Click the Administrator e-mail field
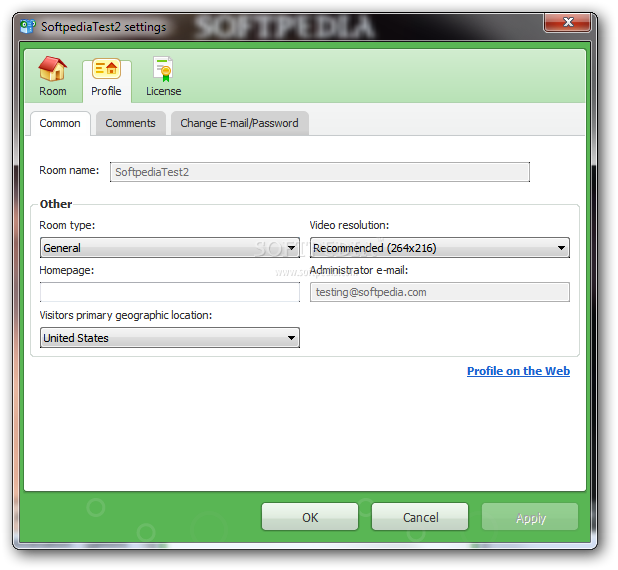 click(x=439, y=292)
